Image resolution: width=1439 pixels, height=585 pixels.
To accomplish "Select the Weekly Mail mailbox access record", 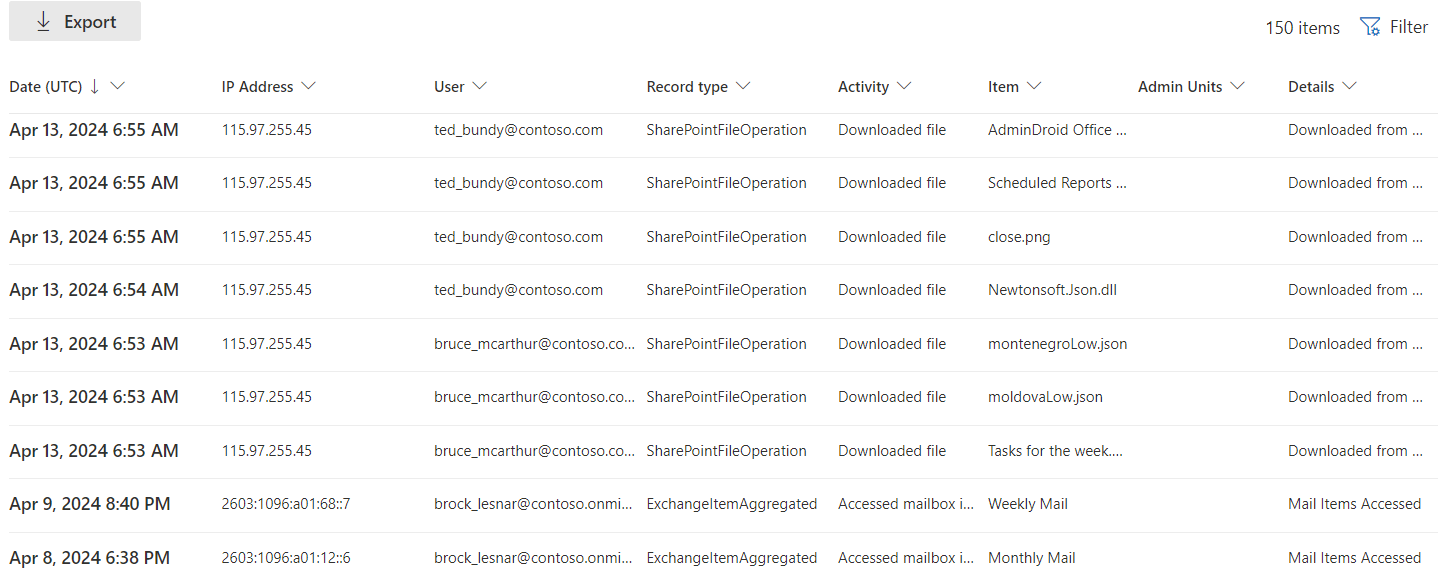I will pos(1027,504).
